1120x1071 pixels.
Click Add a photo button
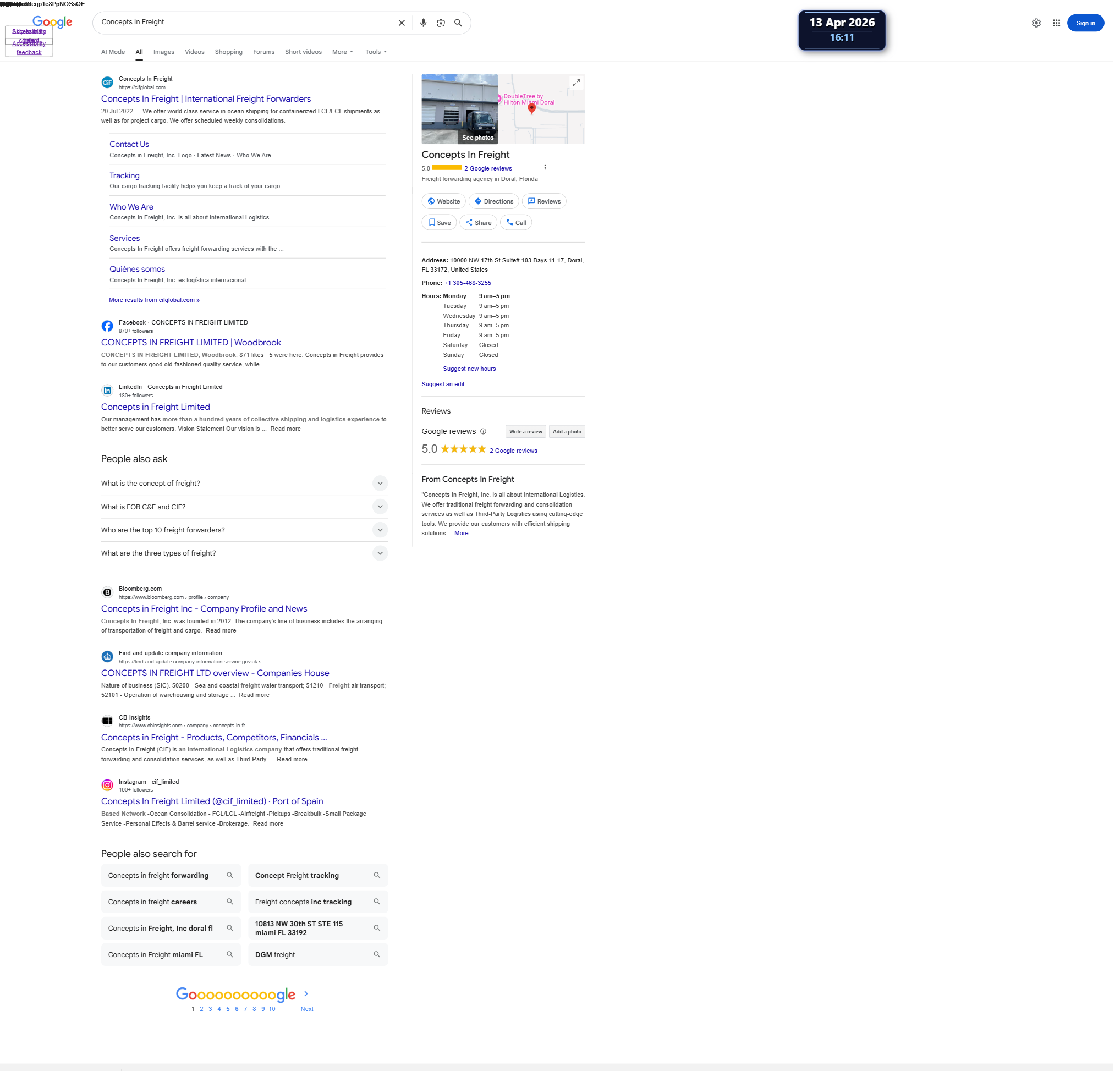click(x=567, y=432)
